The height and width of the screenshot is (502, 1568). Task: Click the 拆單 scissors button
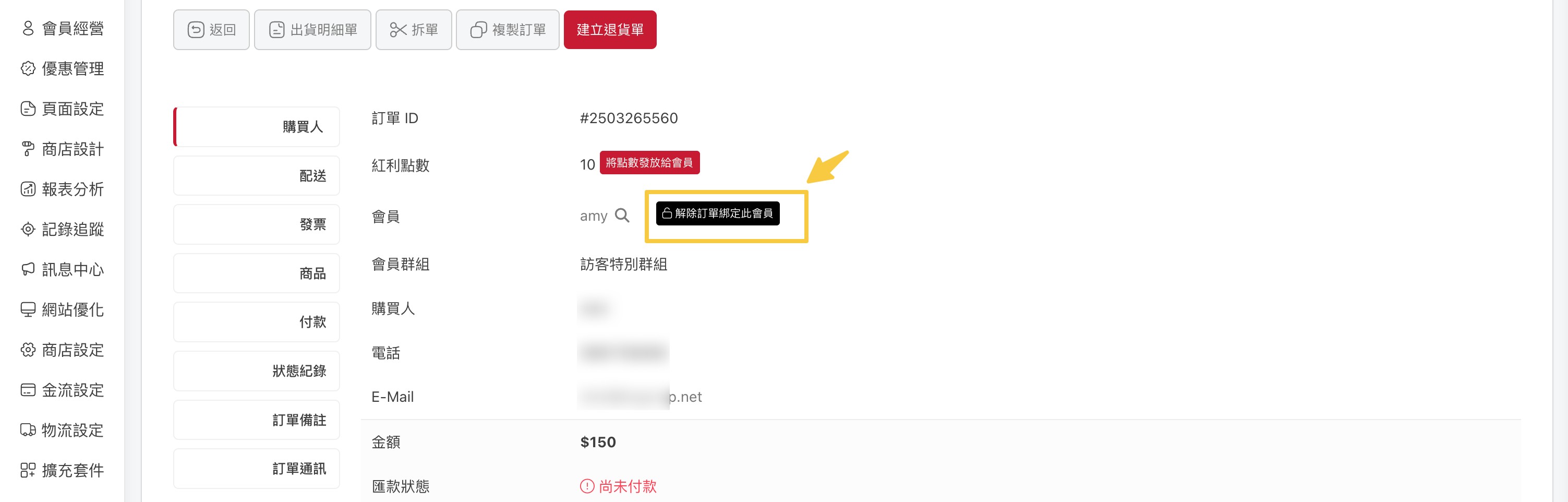click(413, 30)
